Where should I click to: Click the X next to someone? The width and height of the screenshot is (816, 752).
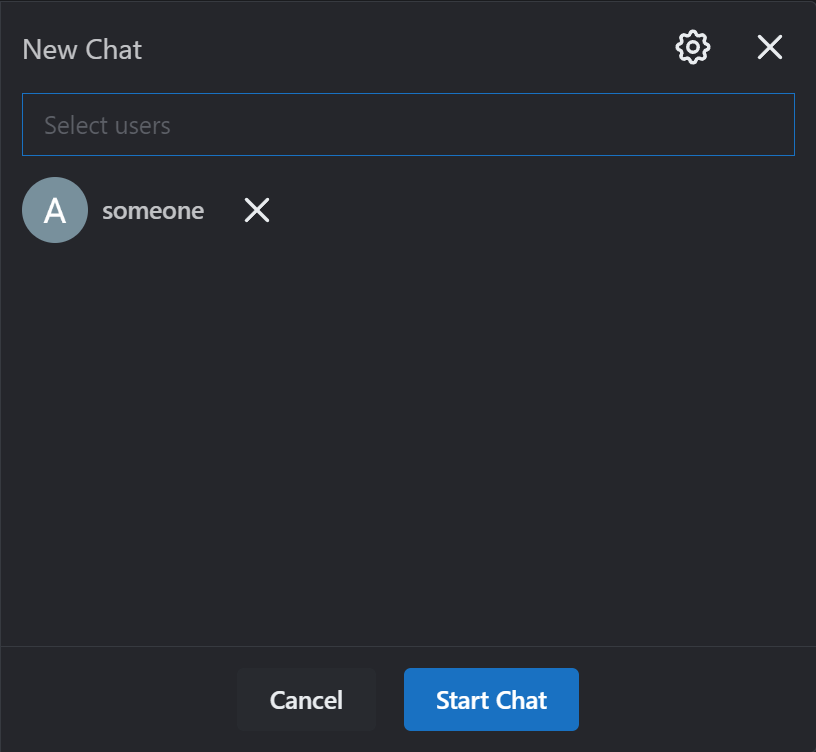point(257,210)
